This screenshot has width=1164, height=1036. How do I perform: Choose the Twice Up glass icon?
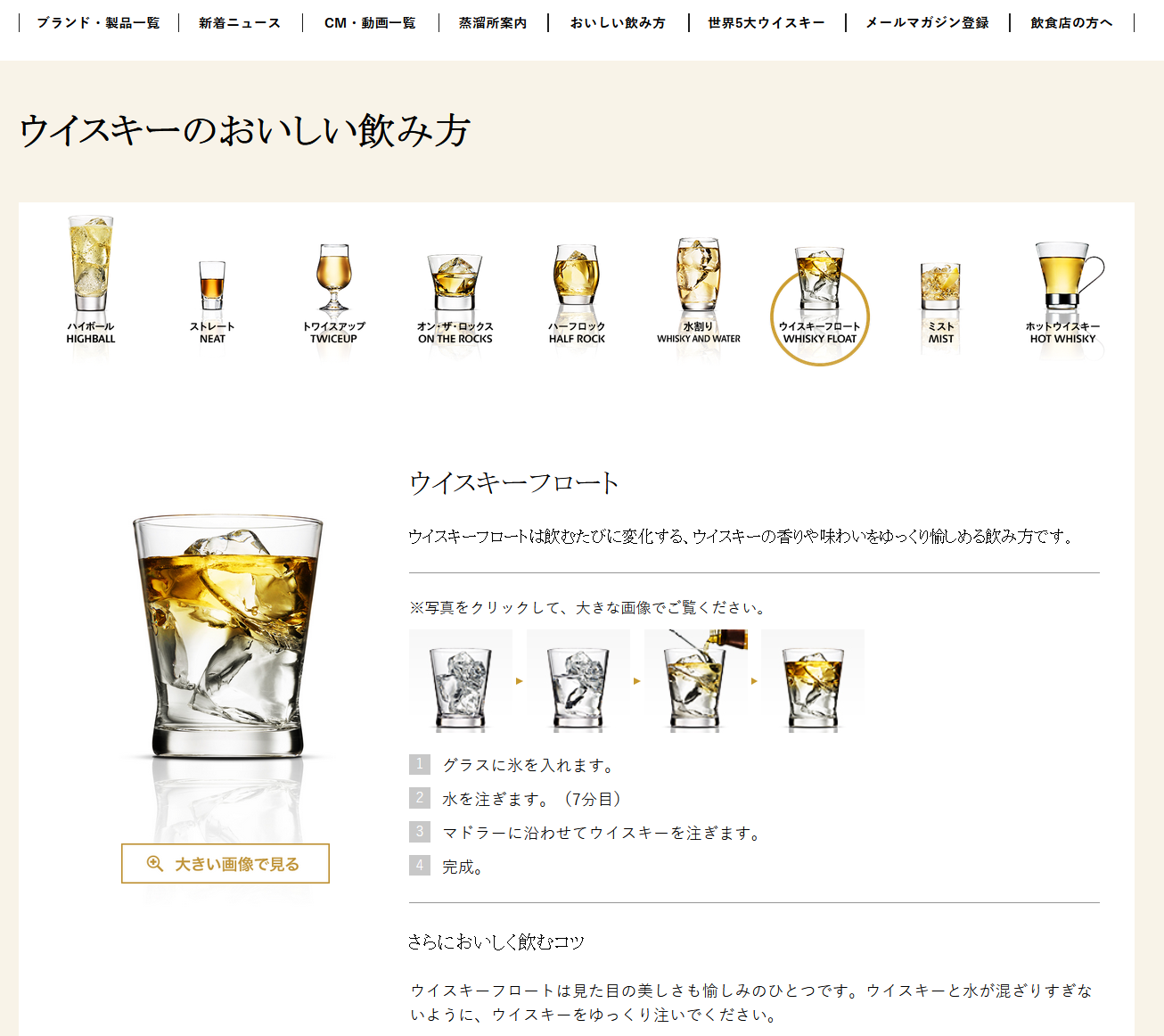(334, 293)
